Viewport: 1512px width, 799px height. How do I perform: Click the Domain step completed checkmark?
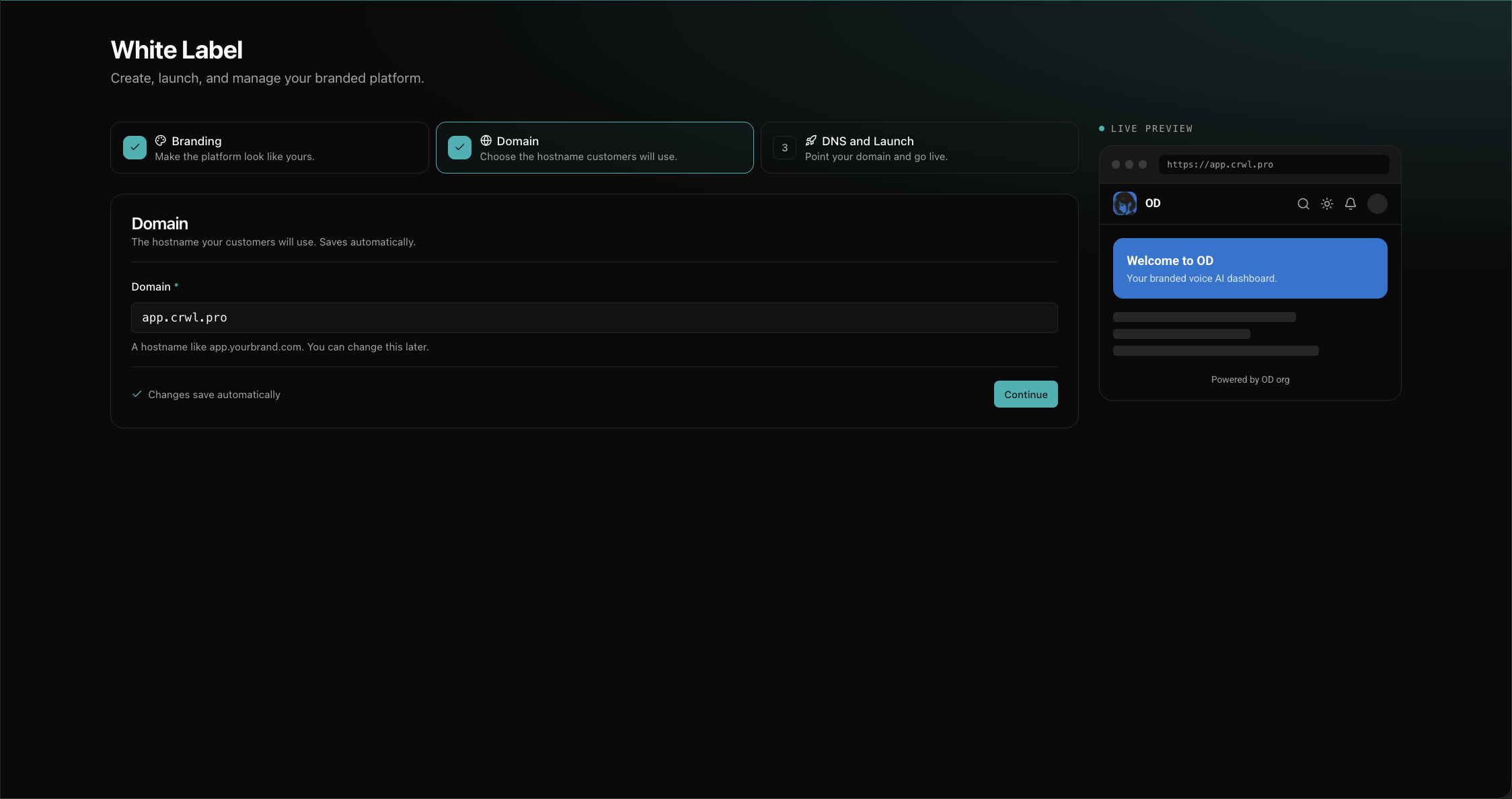click(x=459, y=147)
